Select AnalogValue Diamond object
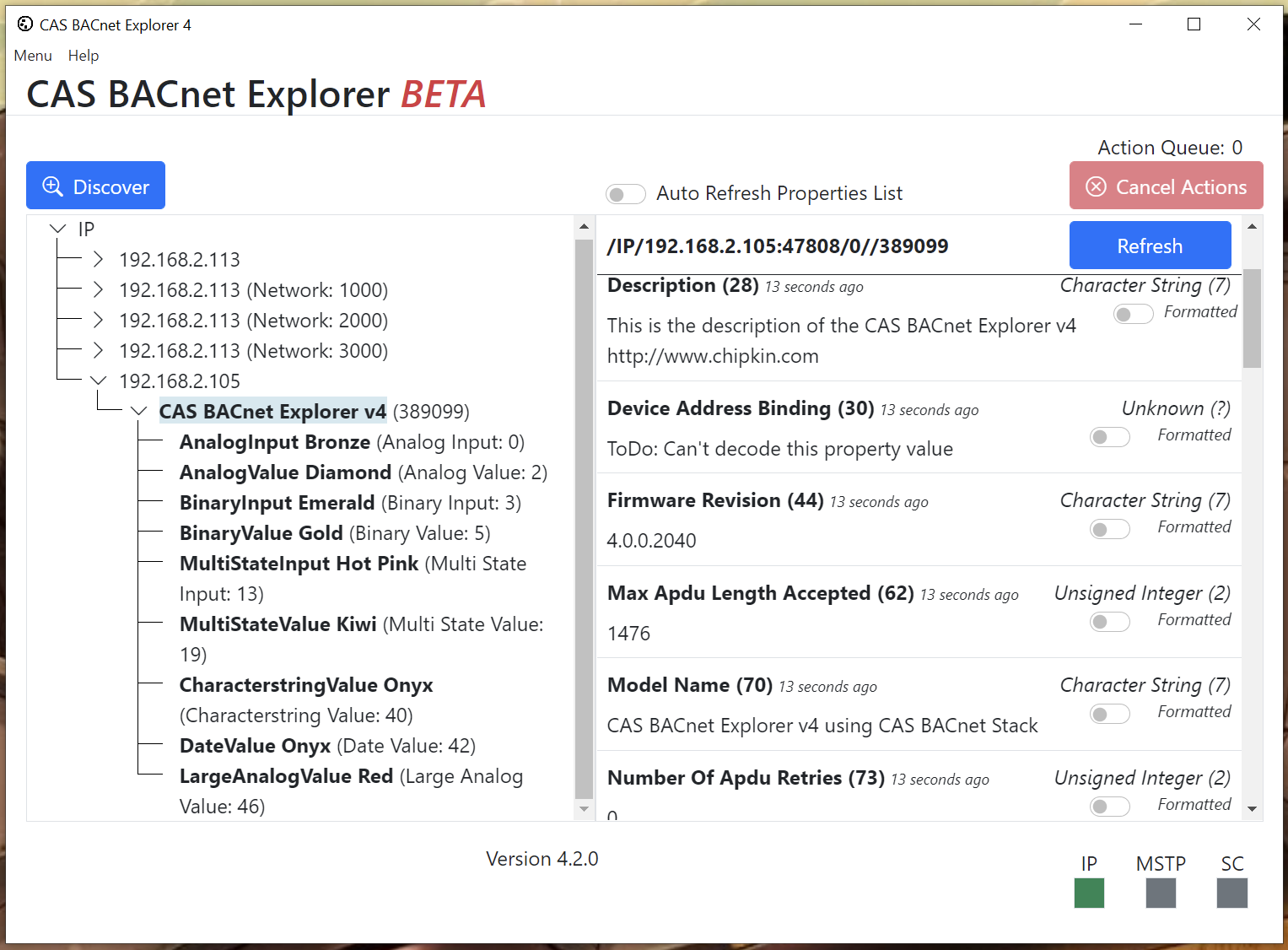1288x950 pixels. click(x=364, y=472)
